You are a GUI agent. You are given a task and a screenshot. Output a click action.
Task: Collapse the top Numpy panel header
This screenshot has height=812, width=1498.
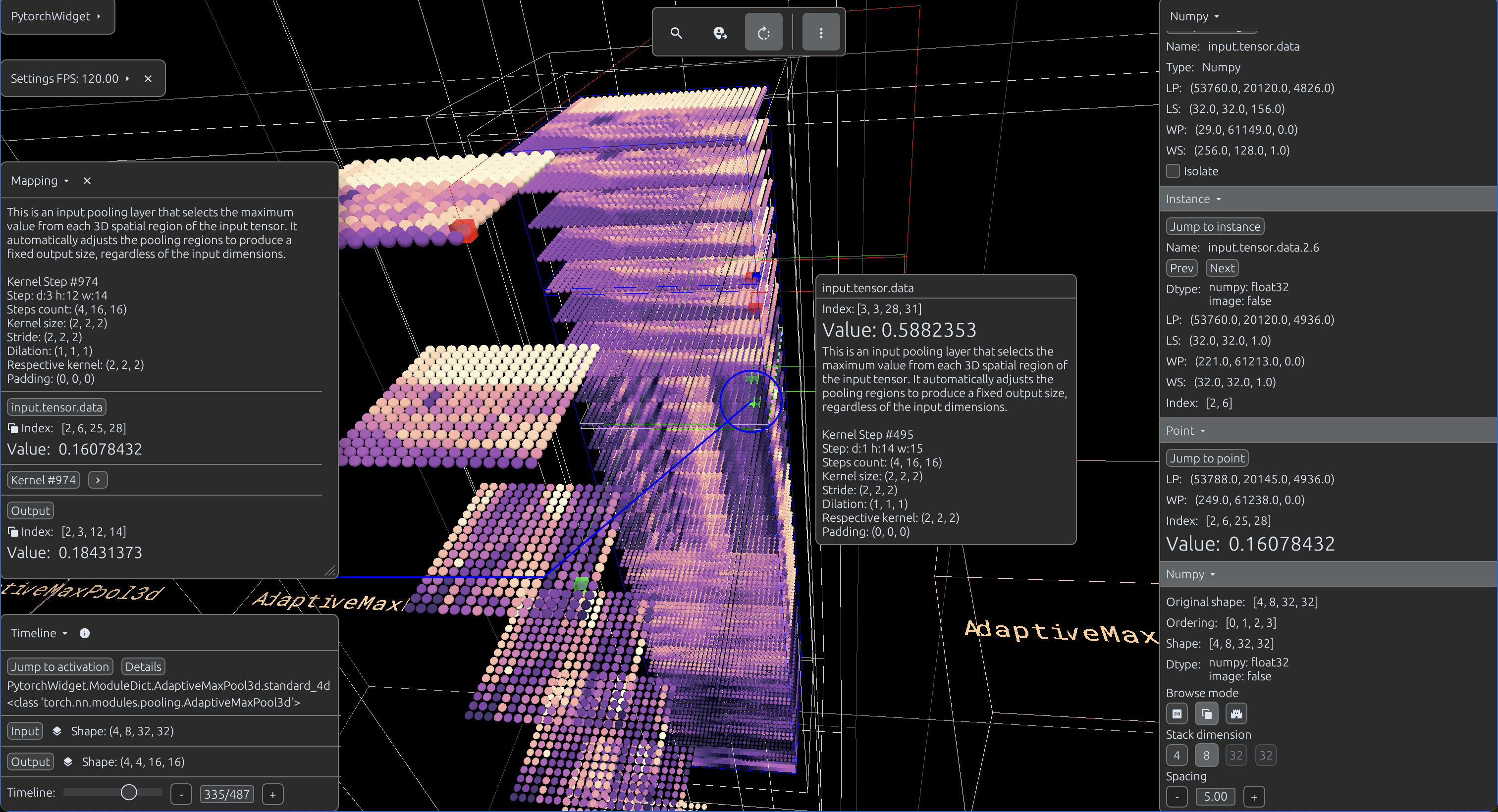click(1194, 16)
